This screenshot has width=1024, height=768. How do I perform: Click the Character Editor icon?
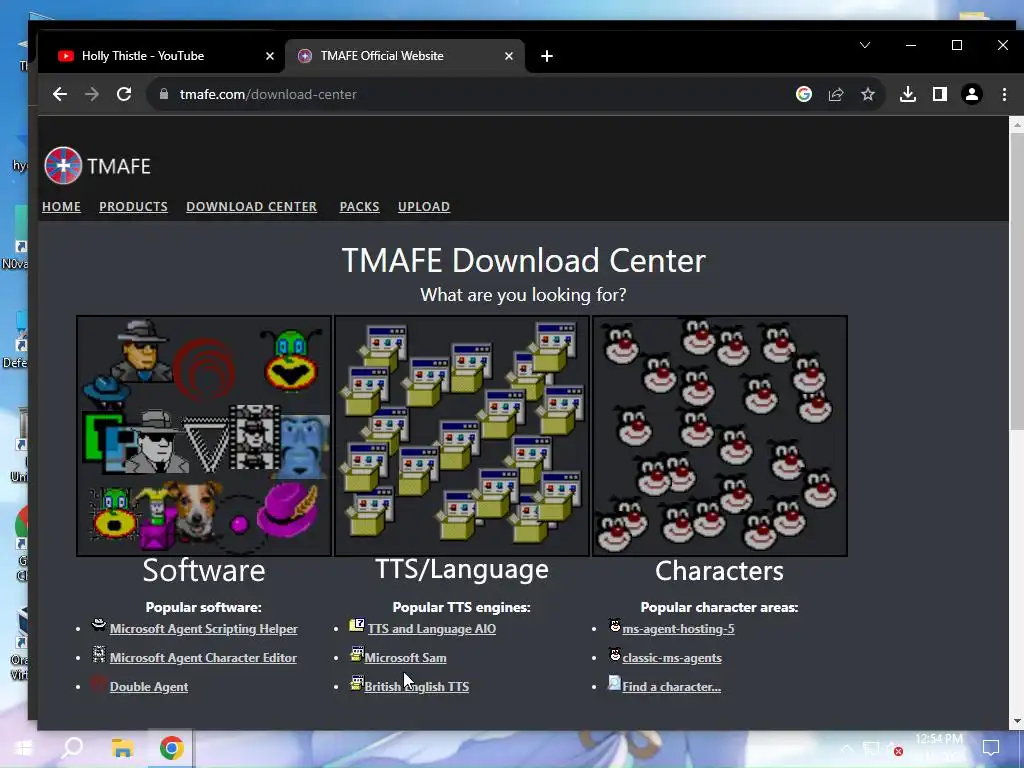(99, 654)
